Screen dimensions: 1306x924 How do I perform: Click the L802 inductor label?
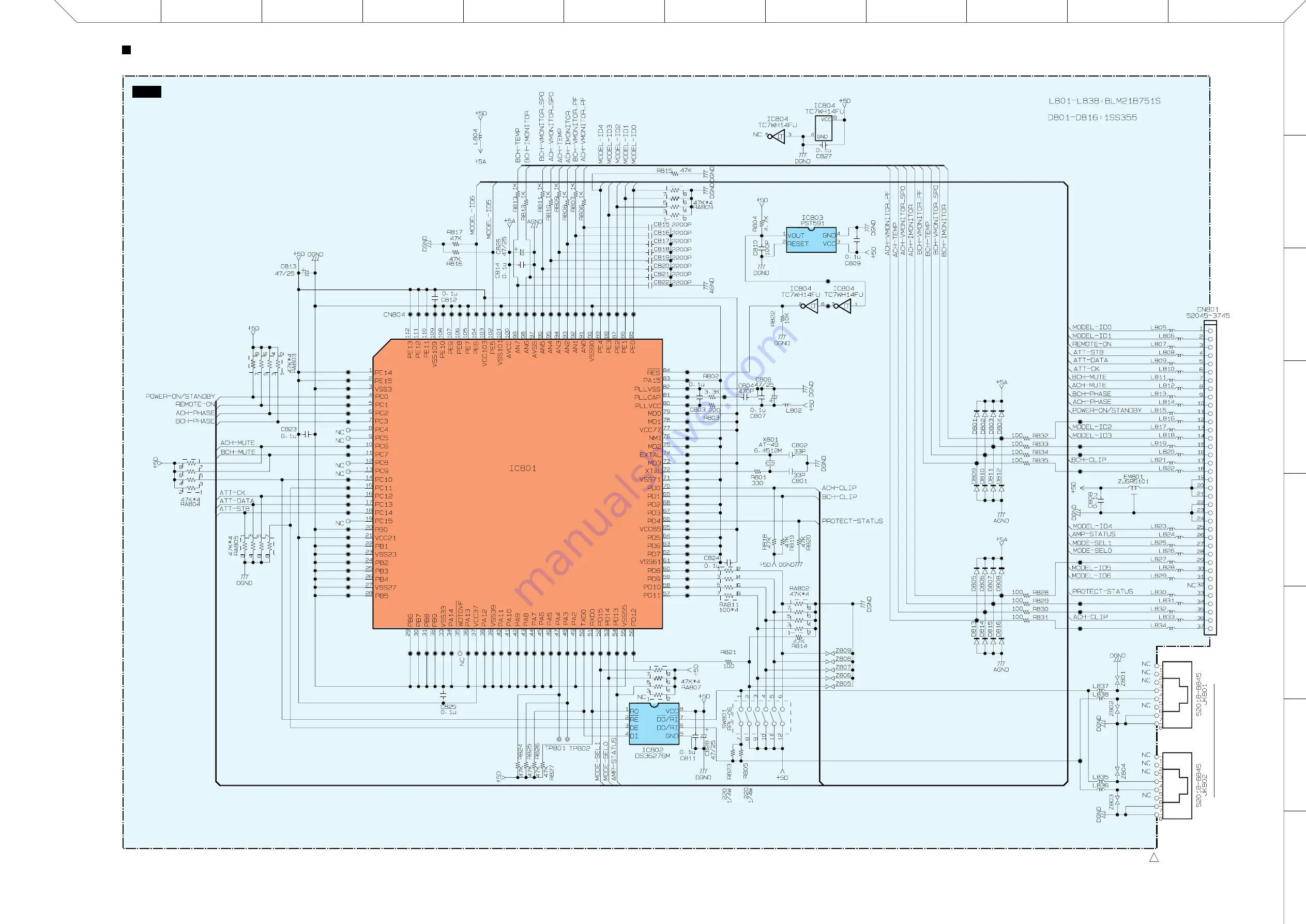click(x=794, y=410)
